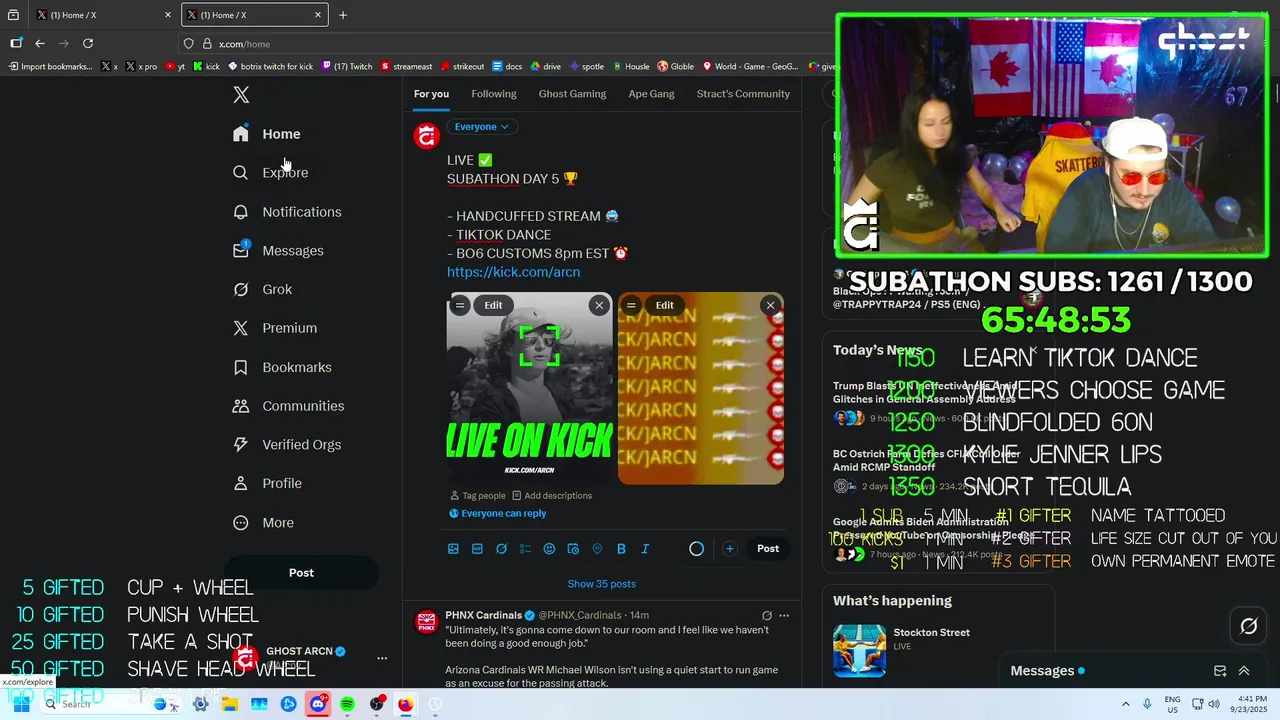The image size is (1280, 720).
Task: Click the Grok enhance icon in composer toolbar
Action: click(x=501, y=549)
